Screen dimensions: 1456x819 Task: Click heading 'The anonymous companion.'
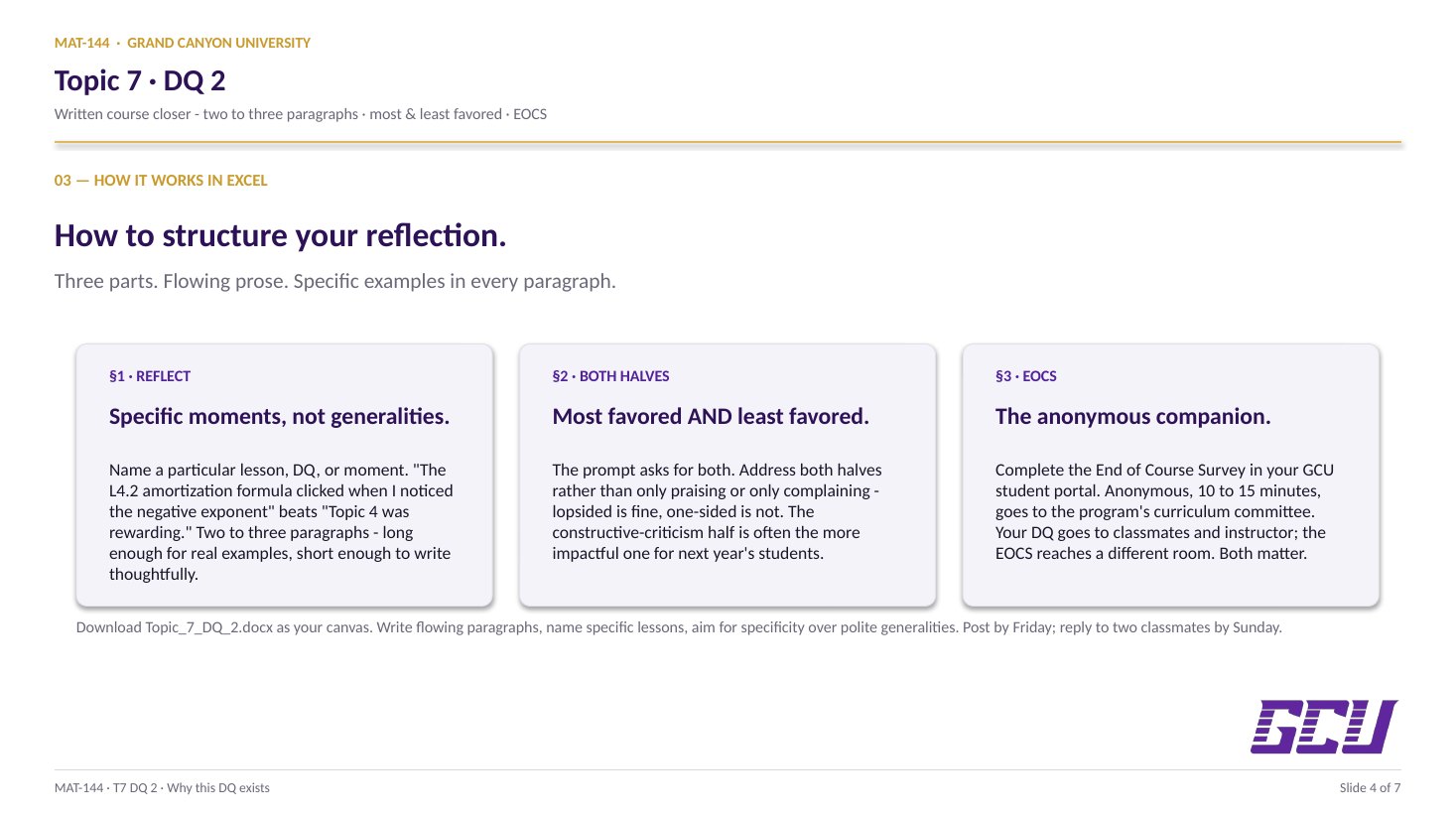[x=1132, y=417]
